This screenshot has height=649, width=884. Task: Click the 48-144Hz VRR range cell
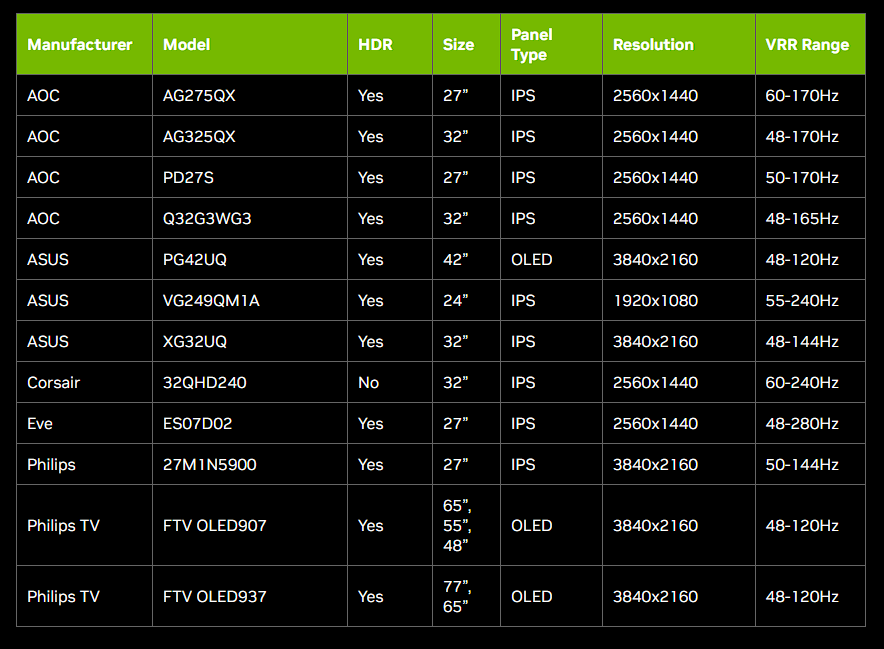coord(810,342)
